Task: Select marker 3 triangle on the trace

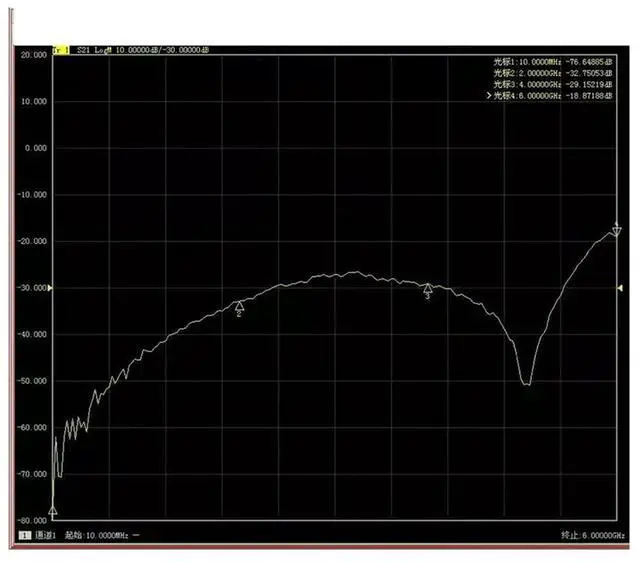Action: pos(428,289)
